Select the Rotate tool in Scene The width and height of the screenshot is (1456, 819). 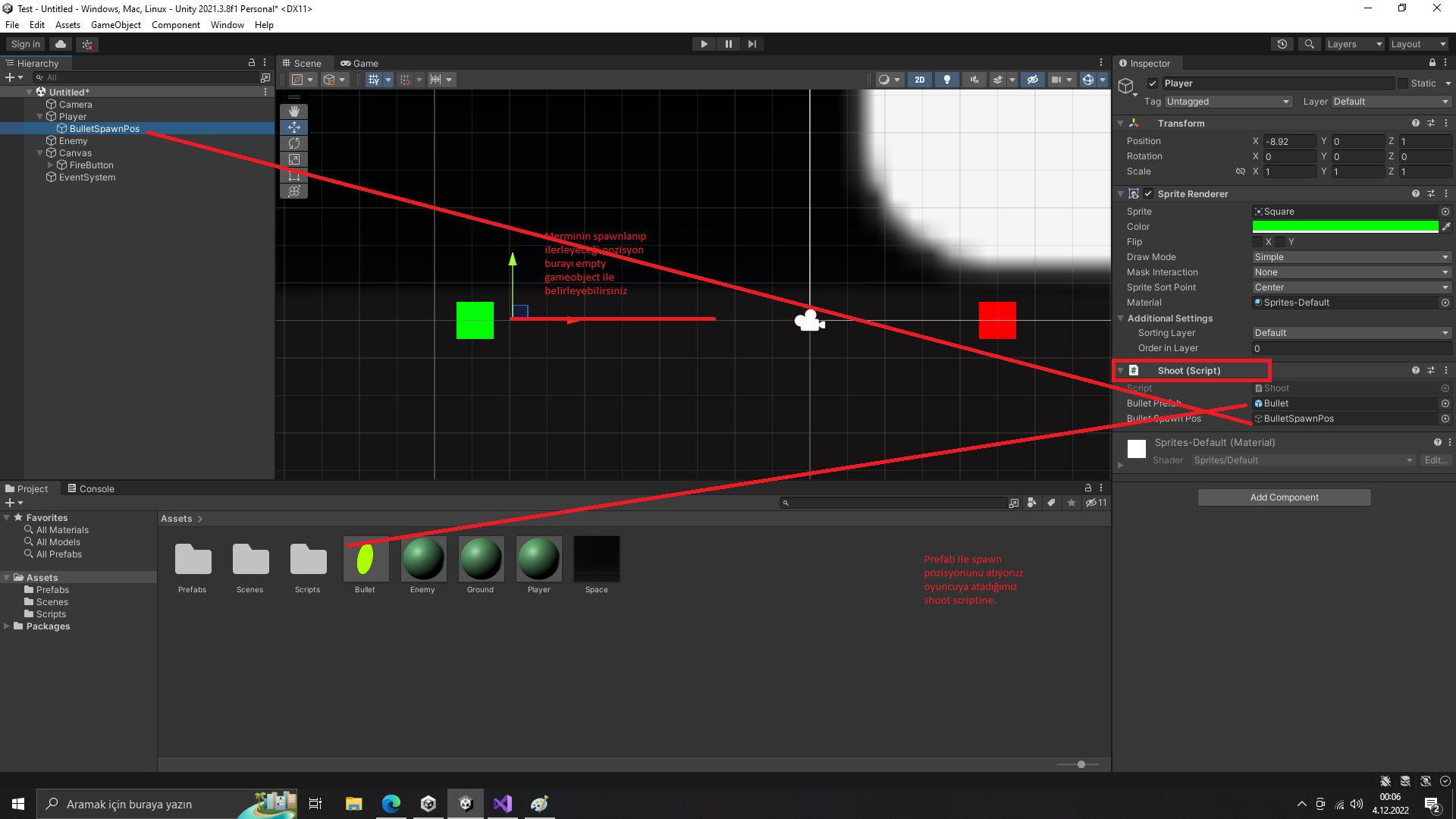294,143
